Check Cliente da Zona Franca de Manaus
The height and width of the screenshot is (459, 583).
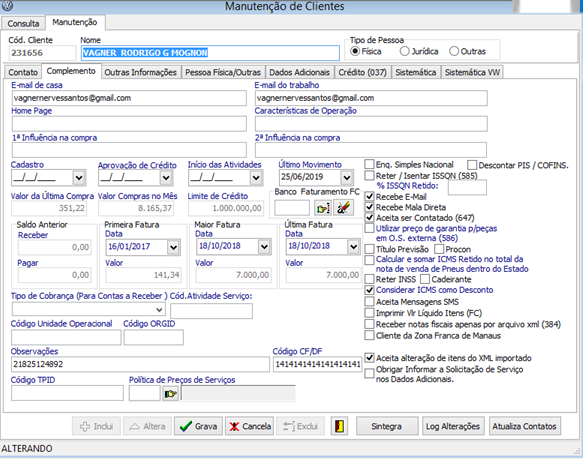(x=369, y=336)
